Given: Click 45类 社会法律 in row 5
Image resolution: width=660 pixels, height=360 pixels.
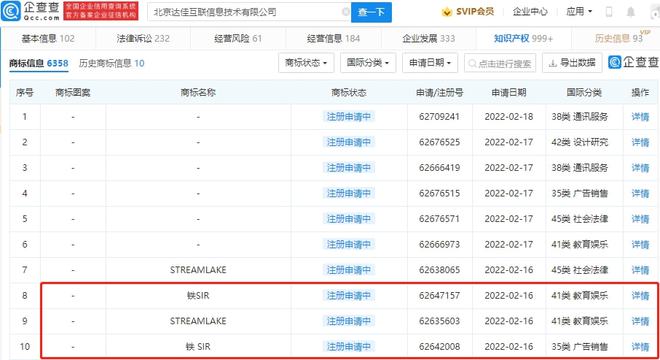Looking at the screenshot, I should click(x=580, y=219).
